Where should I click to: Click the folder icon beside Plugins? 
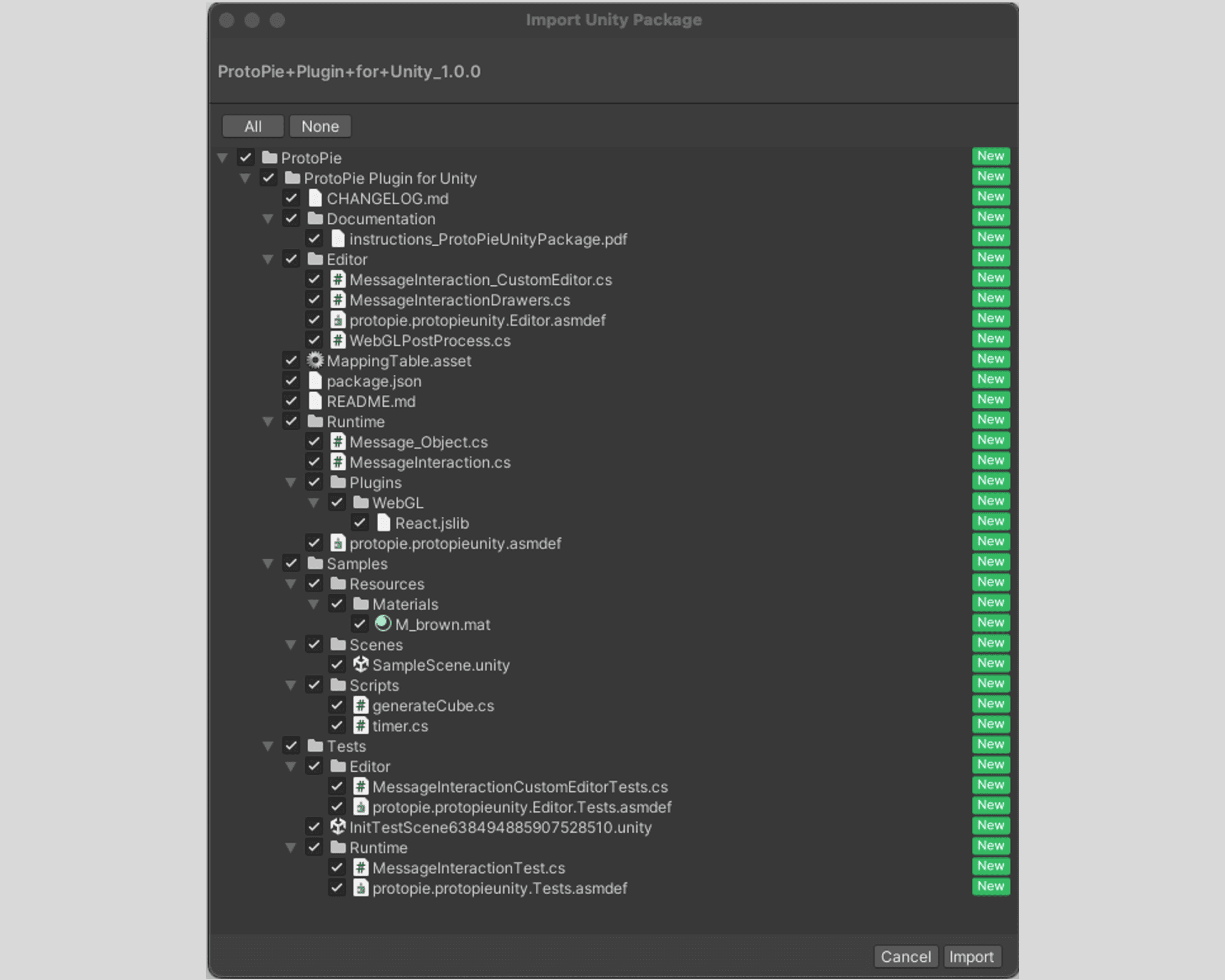[337, 482]
